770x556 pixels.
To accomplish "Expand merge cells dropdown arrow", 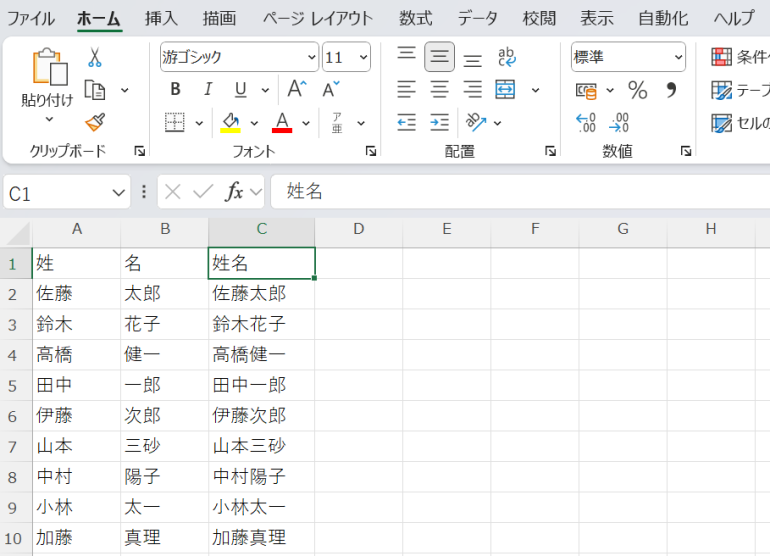I will [x=535, y=90].
